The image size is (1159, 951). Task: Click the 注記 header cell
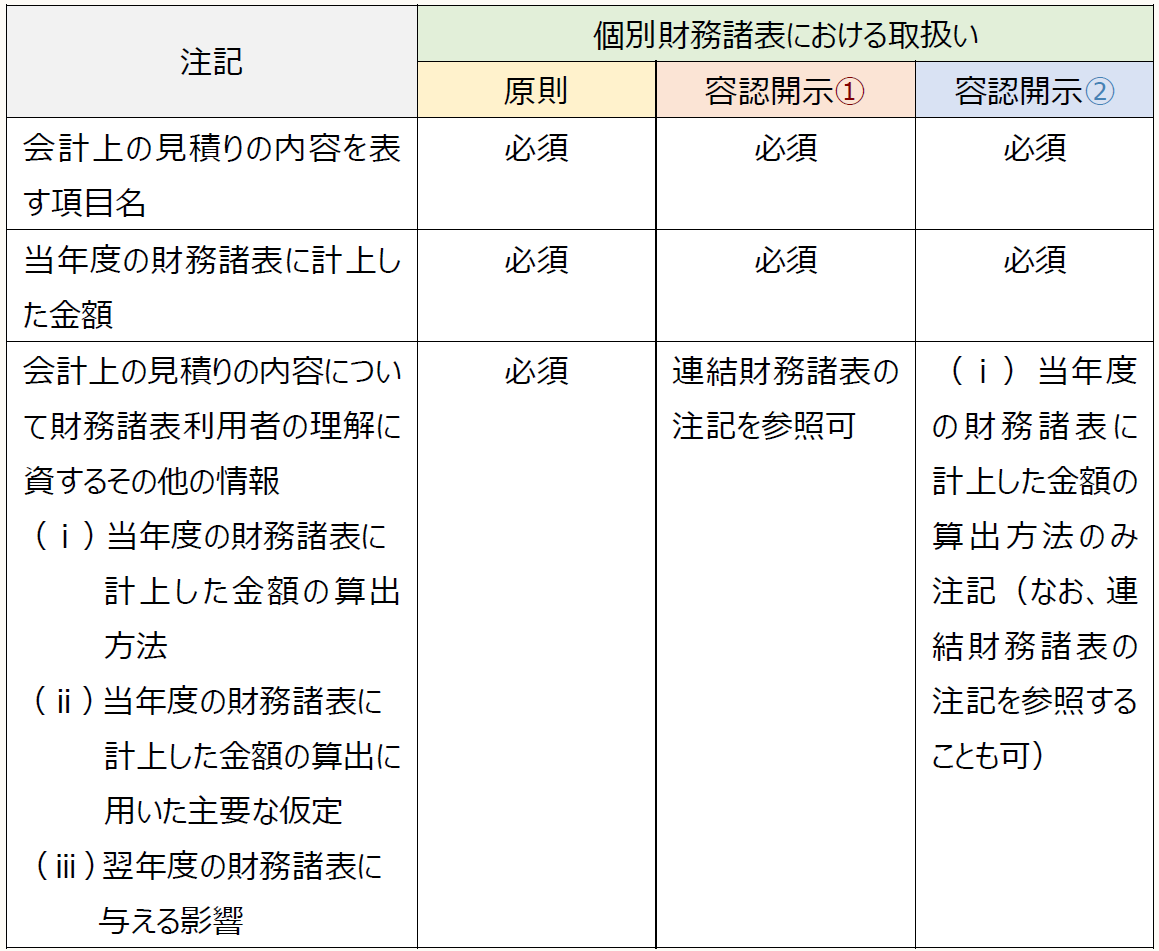(211, 62)
